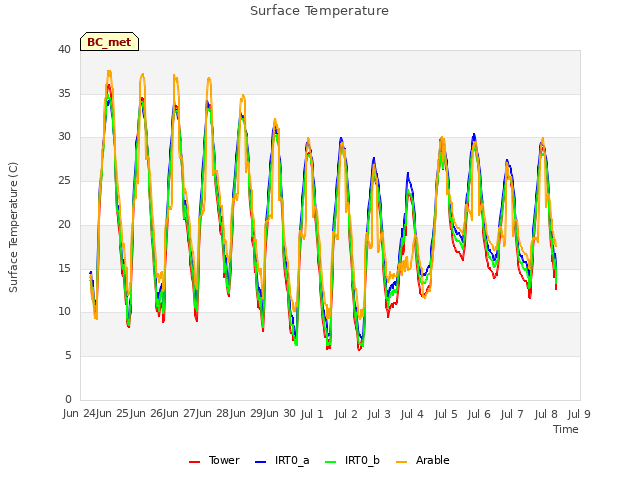Click the 35 y-axis tick label
Viewport: 640px width, 480px height.
64,93
